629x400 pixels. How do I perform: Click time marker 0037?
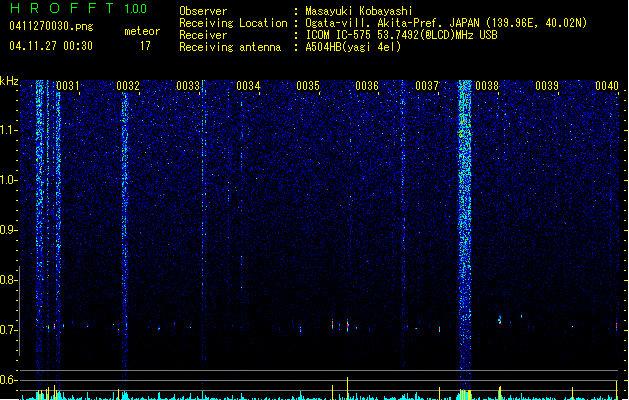(427, 86)
